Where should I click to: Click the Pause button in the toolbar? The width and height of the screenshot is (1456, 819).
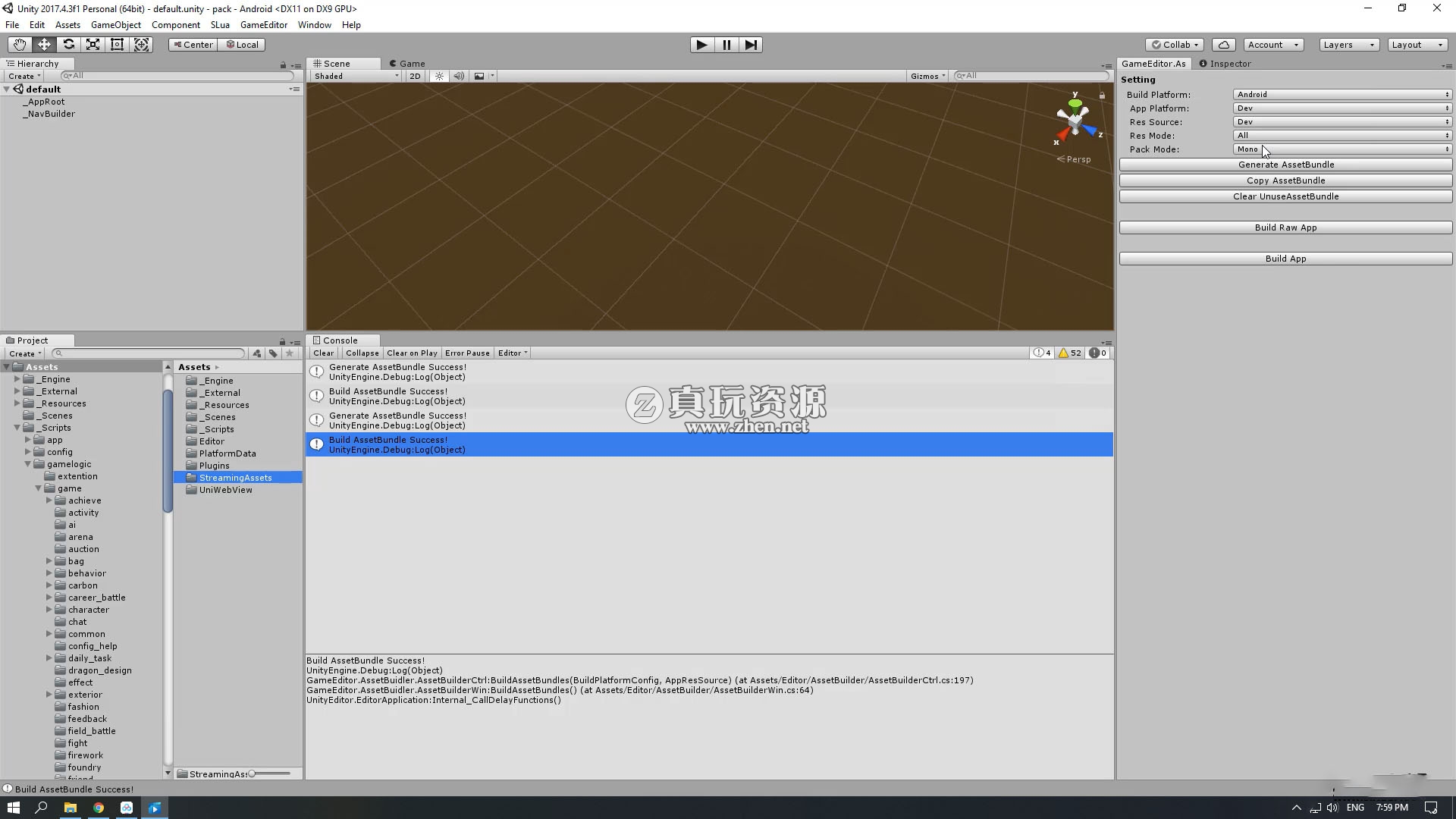tap(726, 45)
